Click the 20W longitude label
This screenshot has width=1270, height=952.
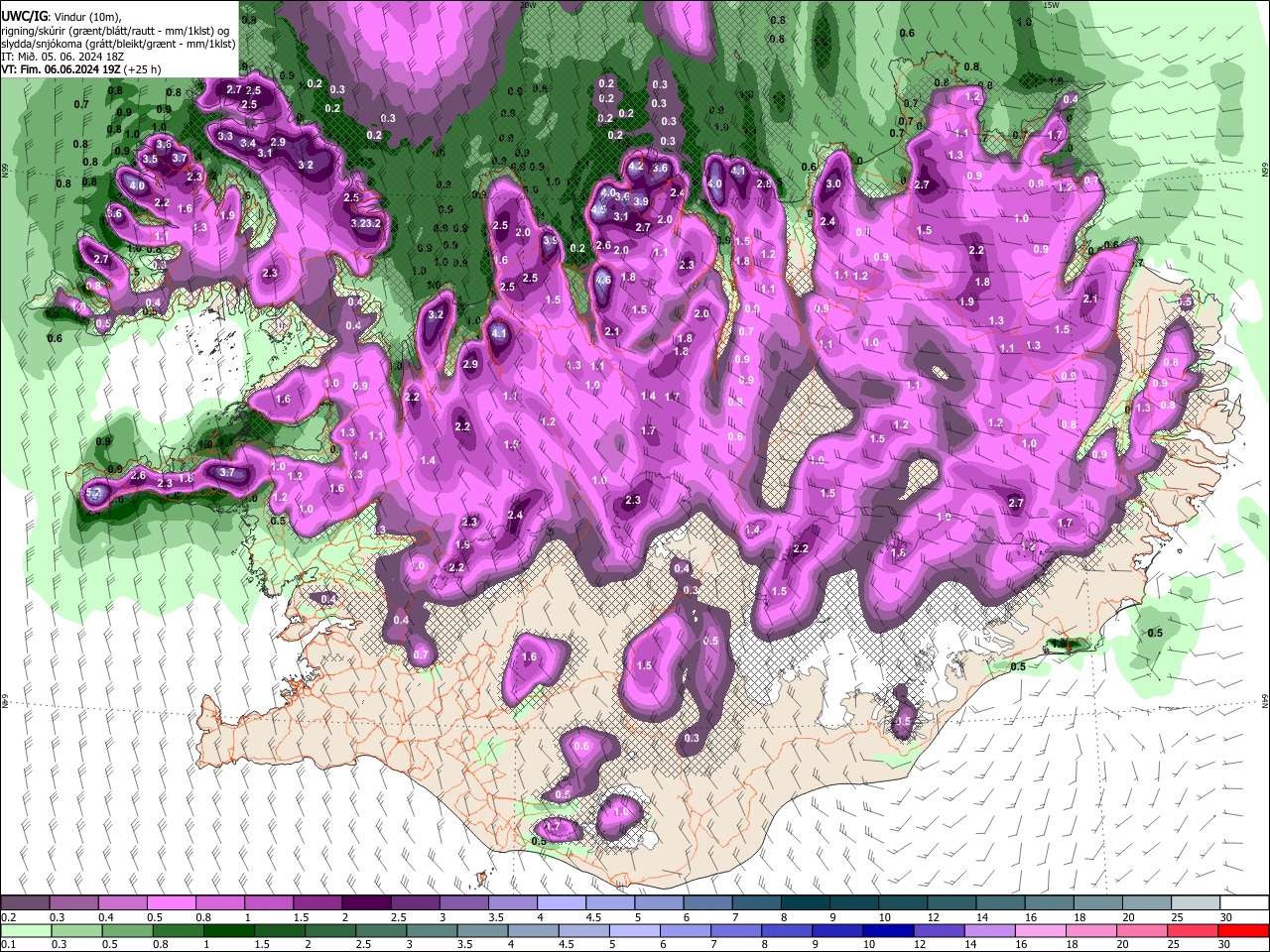click(527, 5)
